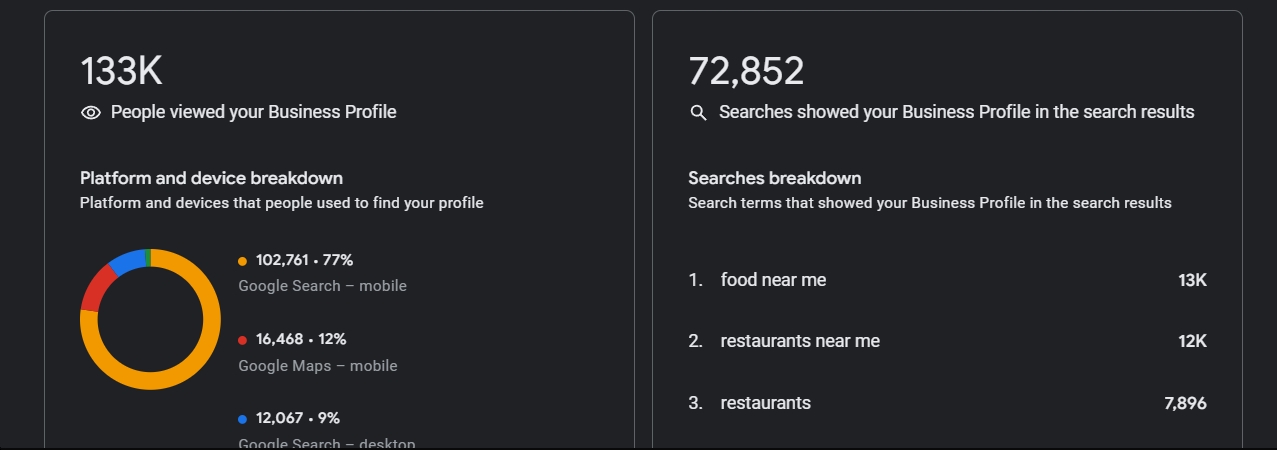Click the eye icon beside profile views
Viewport: 1277px width, 450px height.
point(91,113)
